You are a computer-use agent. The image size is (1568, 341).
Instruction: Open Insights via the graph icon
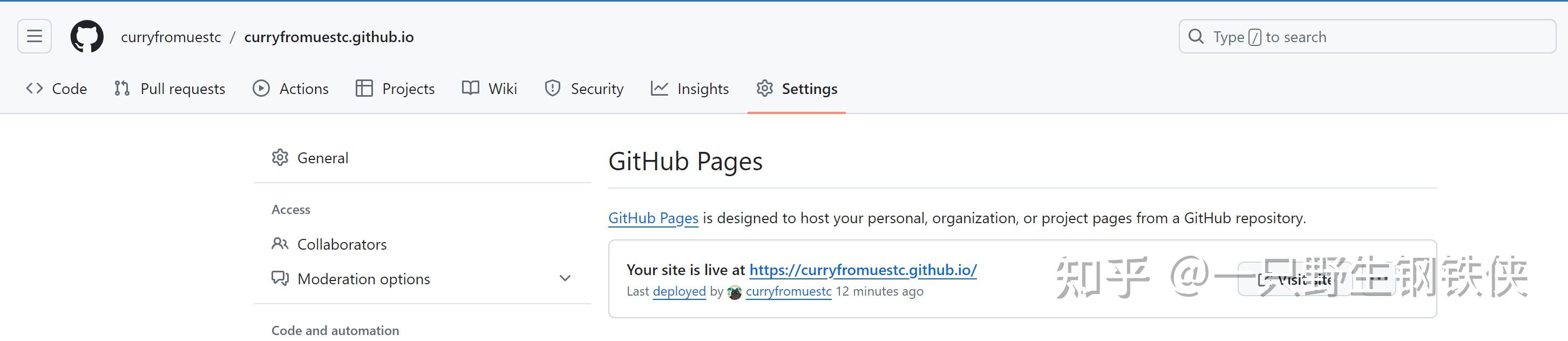(x=659, y=88)
